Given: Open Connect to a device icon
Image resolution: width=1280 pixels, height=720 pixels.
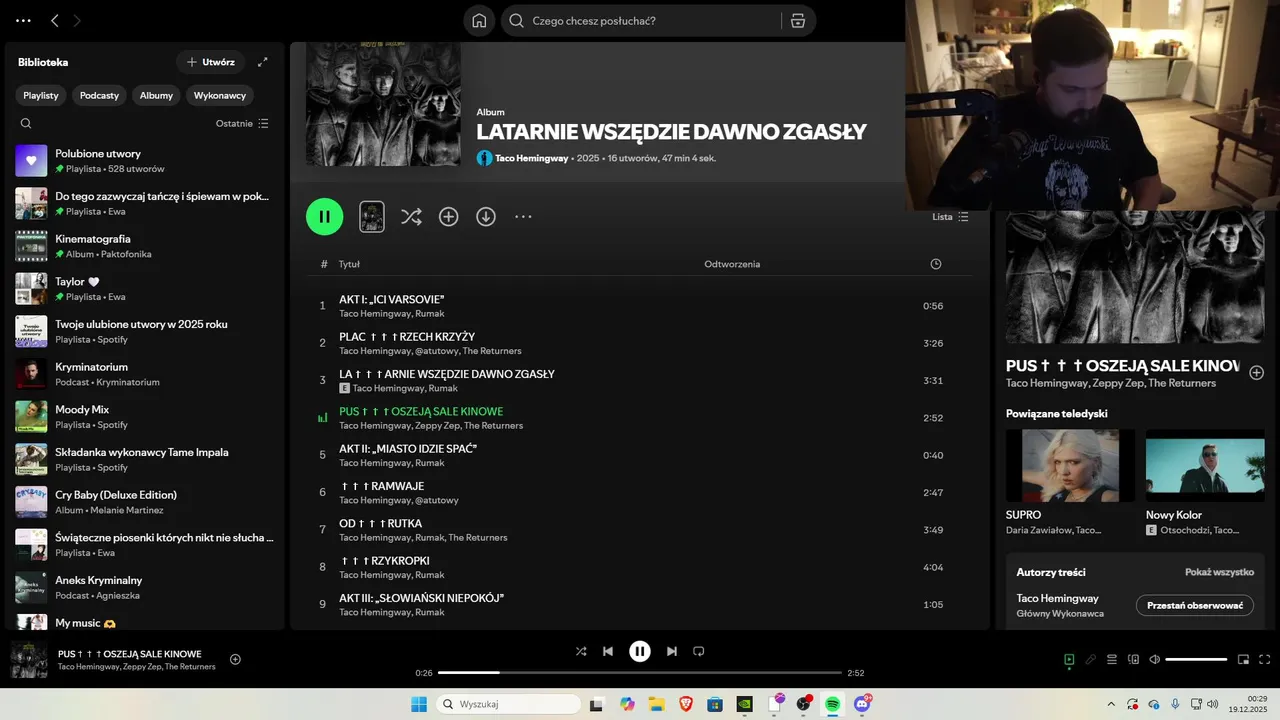Looking at the screenshot, I should [x=1133, y=659].
